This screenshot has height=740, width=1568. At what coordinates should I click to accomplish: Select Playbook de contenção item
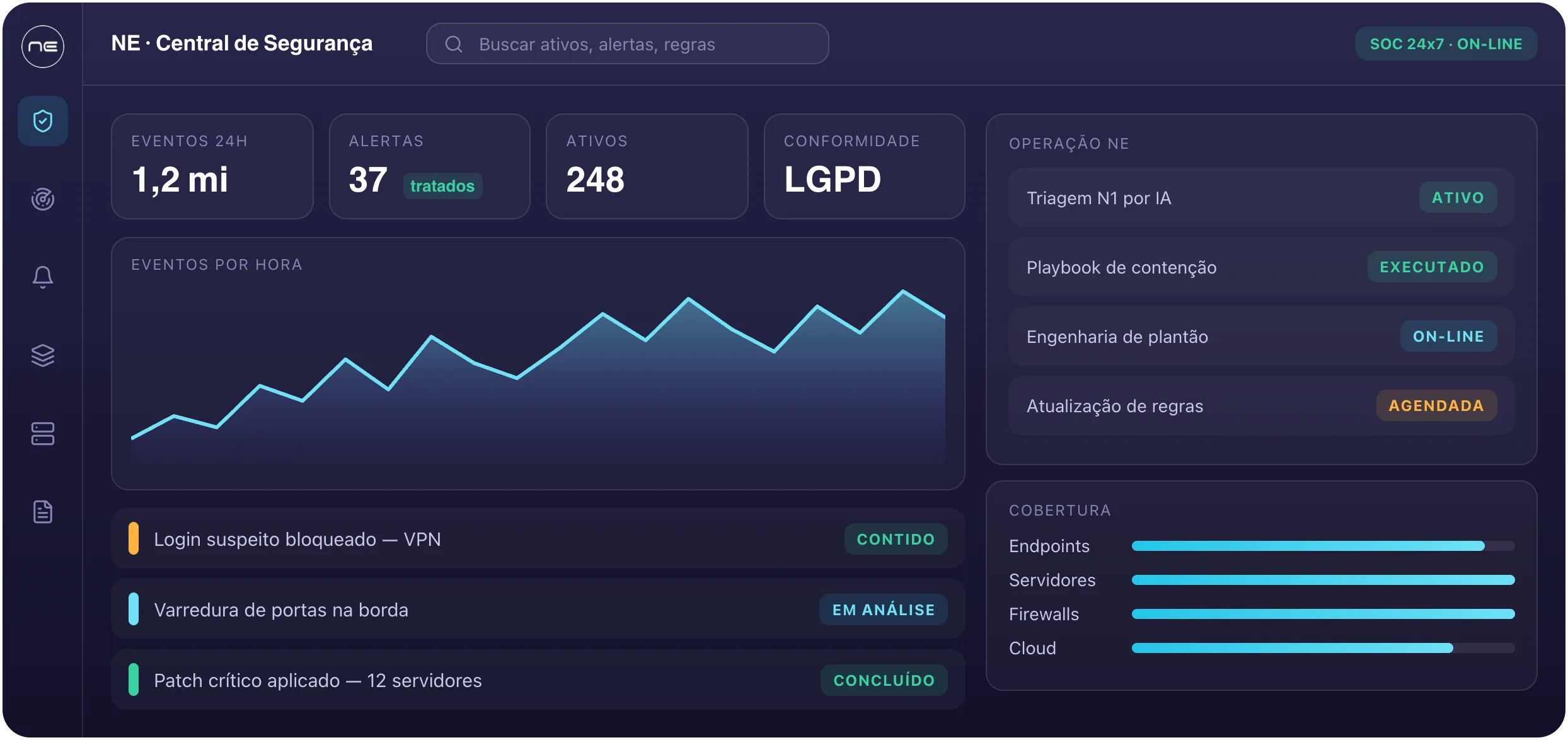(x=1262, y=267)
